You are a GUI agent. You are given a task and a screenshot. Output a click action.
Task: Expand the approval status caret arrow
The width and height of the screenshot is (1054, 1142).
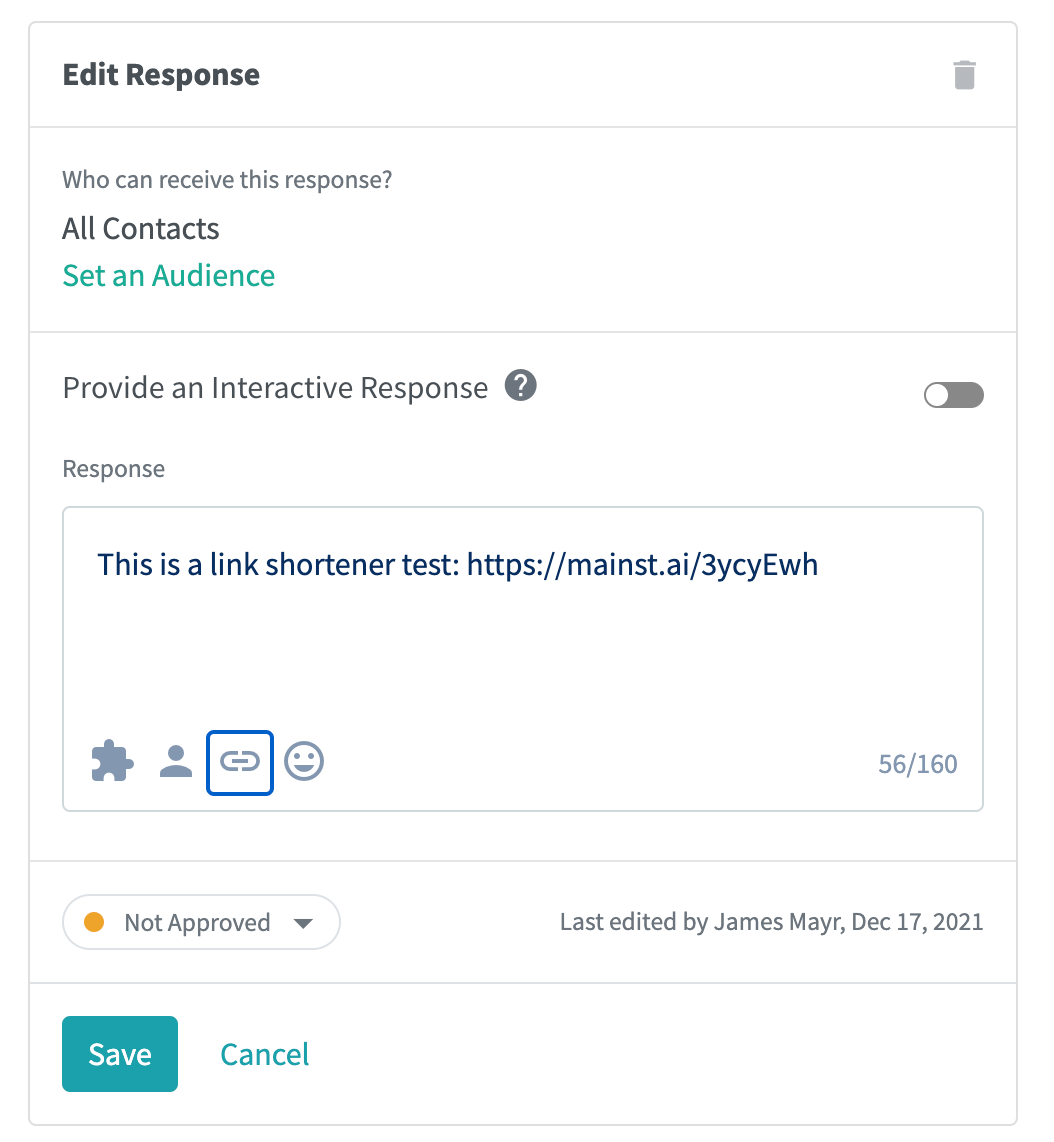point(303,924)
